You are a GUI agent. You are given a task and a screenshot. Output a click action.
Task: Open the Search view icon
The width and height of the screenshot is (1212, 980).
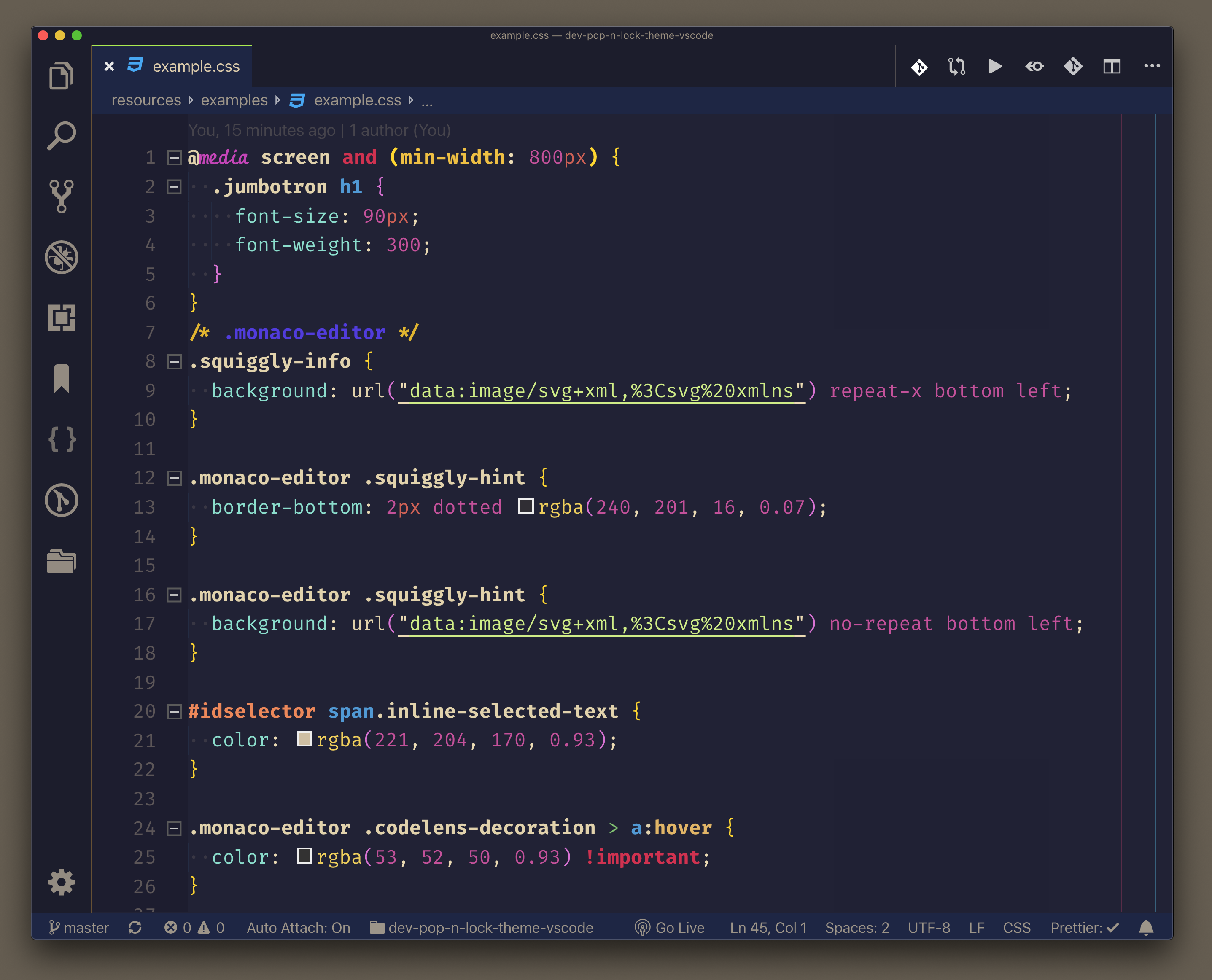tap(61, 136)
